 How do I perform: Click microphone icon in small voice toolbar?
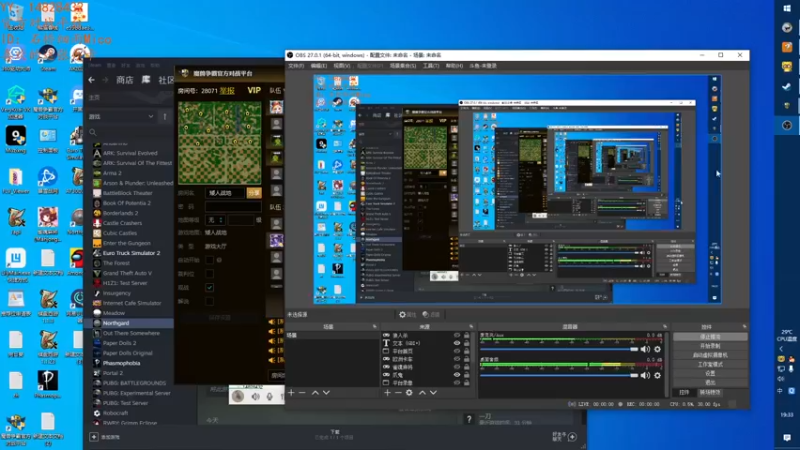pyautogui.click(x=269, y=396)
